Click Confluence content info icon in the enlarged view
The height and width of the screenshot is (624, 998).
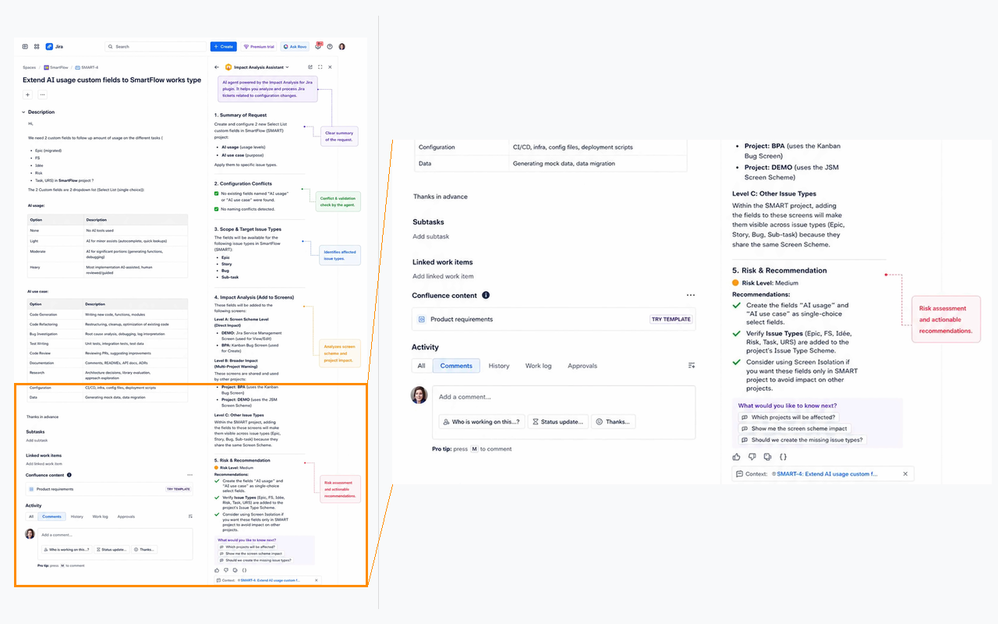[486, 295]
